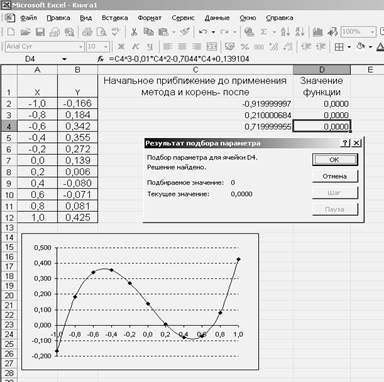Select column C header

pyautogui.click(x=196, y=70)
